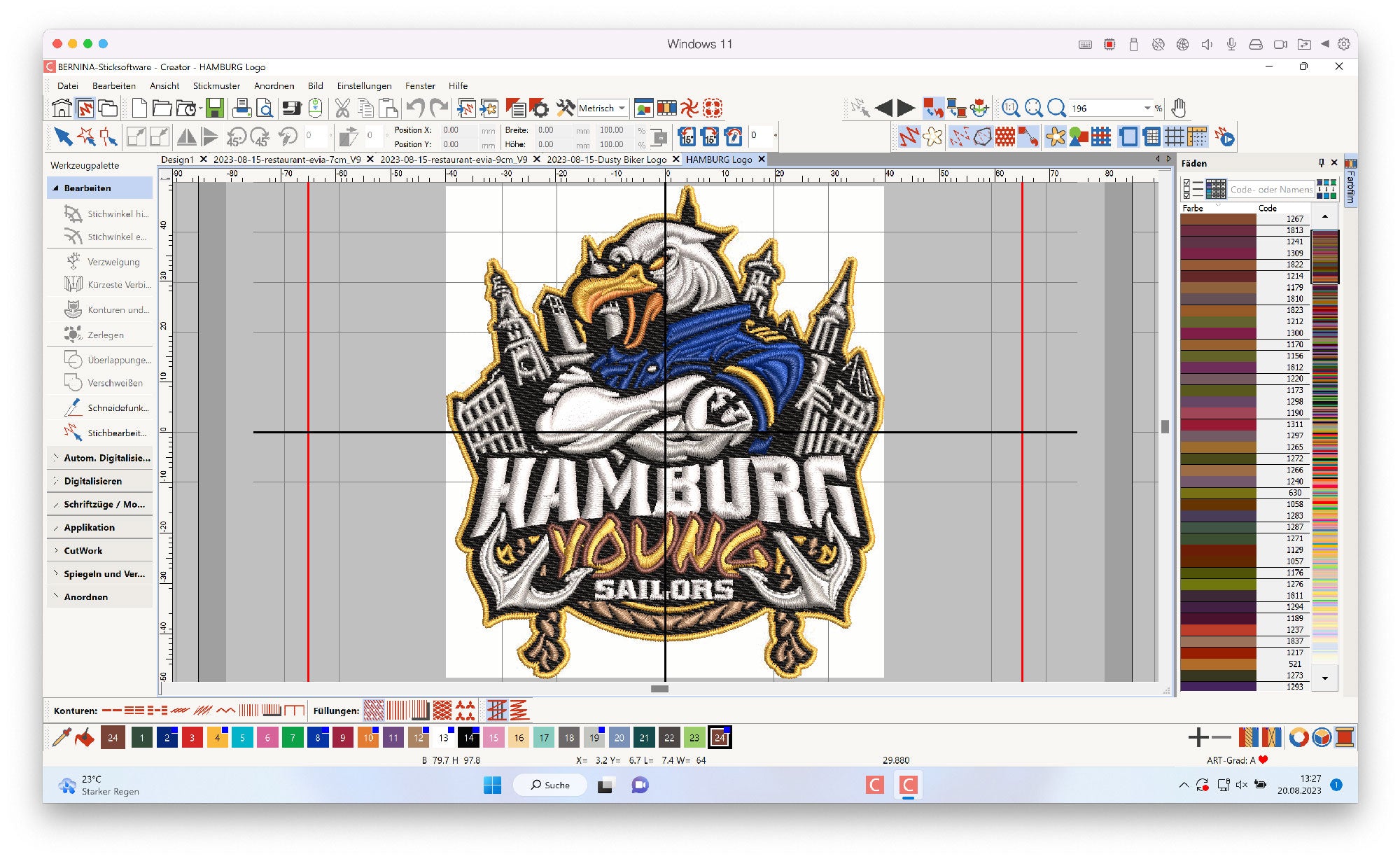The width and height of the screenshot is (1400, 859).
Task: Select the Verzweigung tool
Action: [x=105, y=262]
